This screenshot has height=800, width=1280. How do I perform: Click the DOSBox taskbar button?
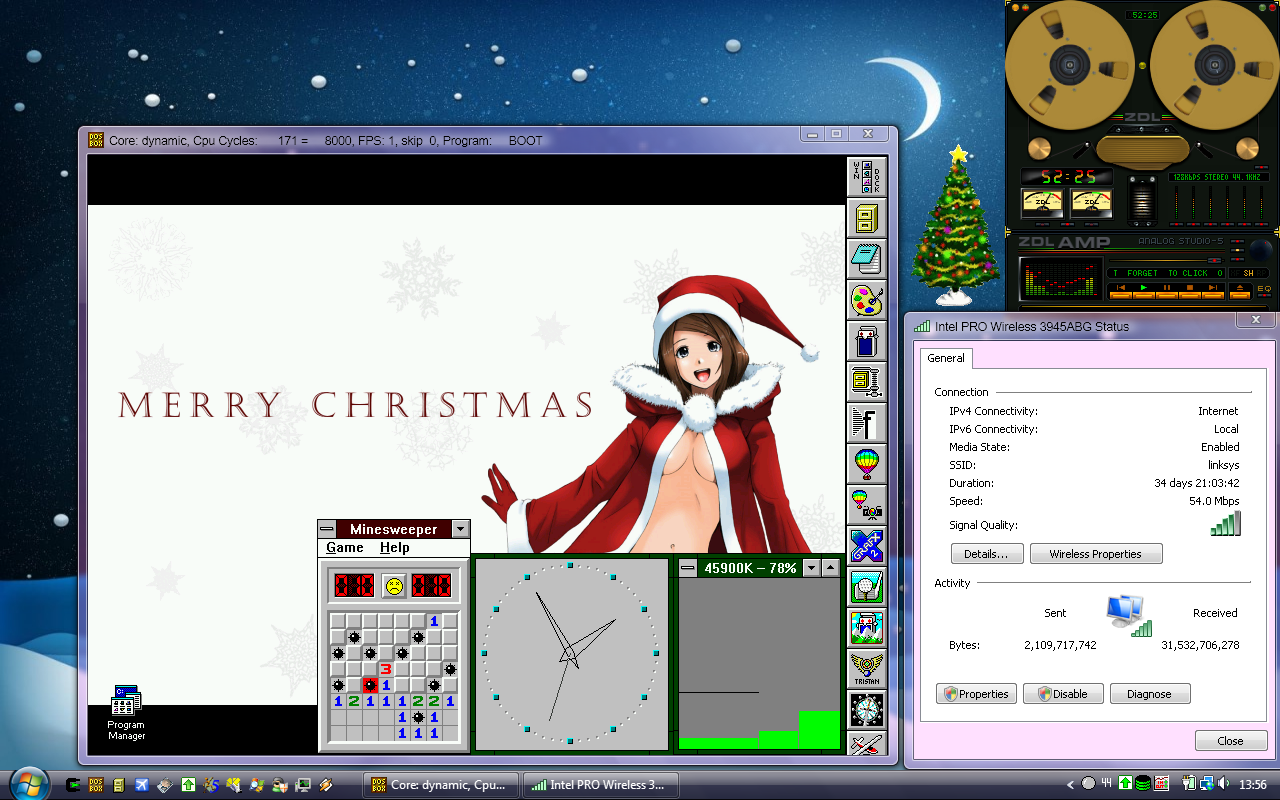(441, 785)
